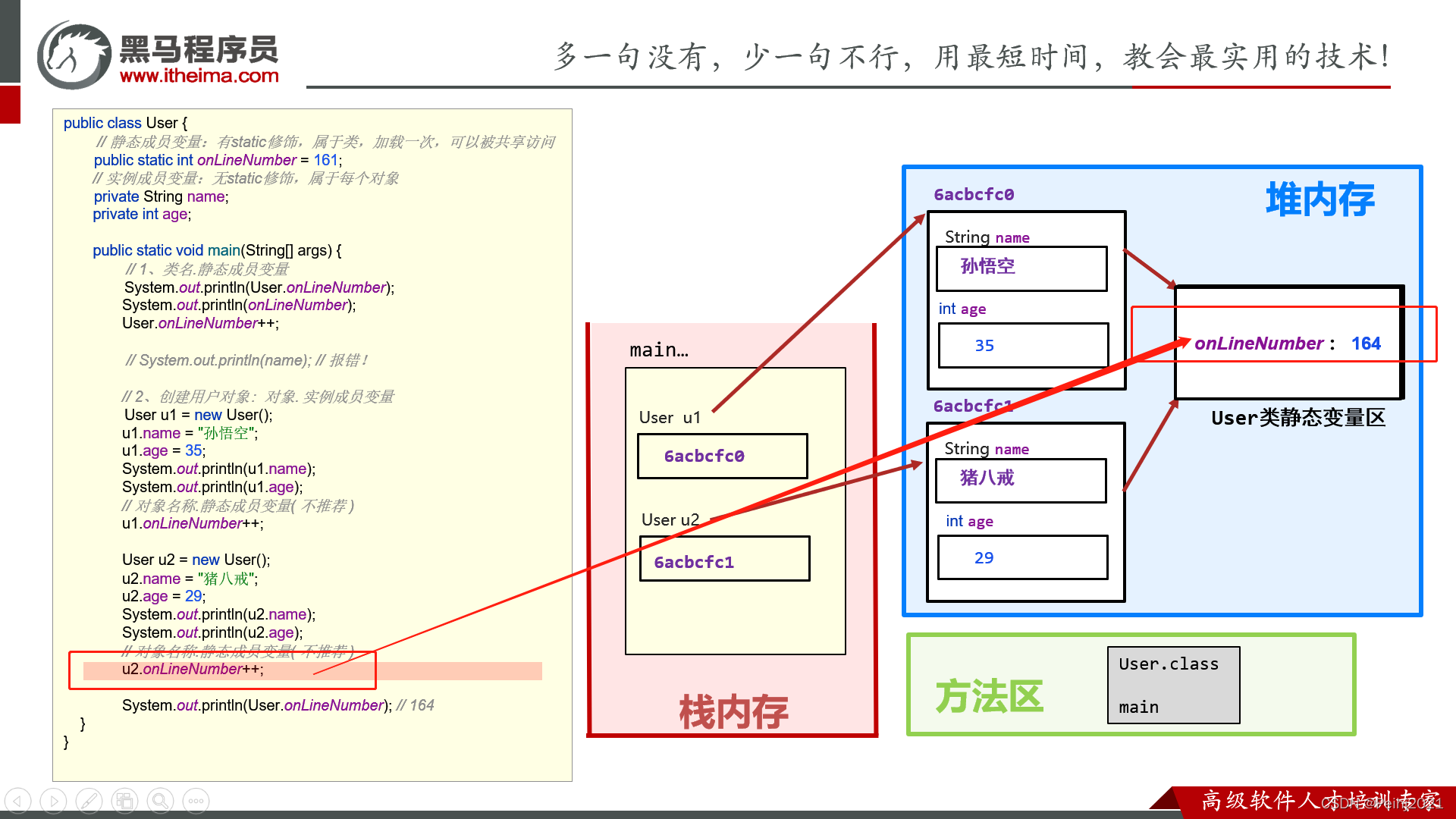Click the 孙悟空 name value box
Viewport: 1456px width, 819px height.
[1021, 268]
